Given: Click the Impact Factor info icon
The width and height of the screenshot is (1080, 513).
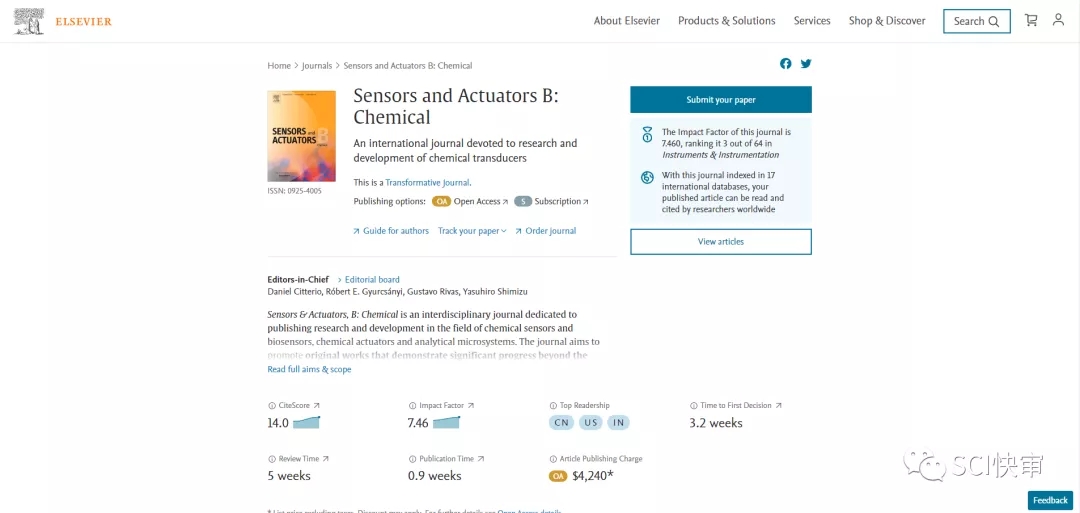Looking at the screenshot, I should 411,406.
